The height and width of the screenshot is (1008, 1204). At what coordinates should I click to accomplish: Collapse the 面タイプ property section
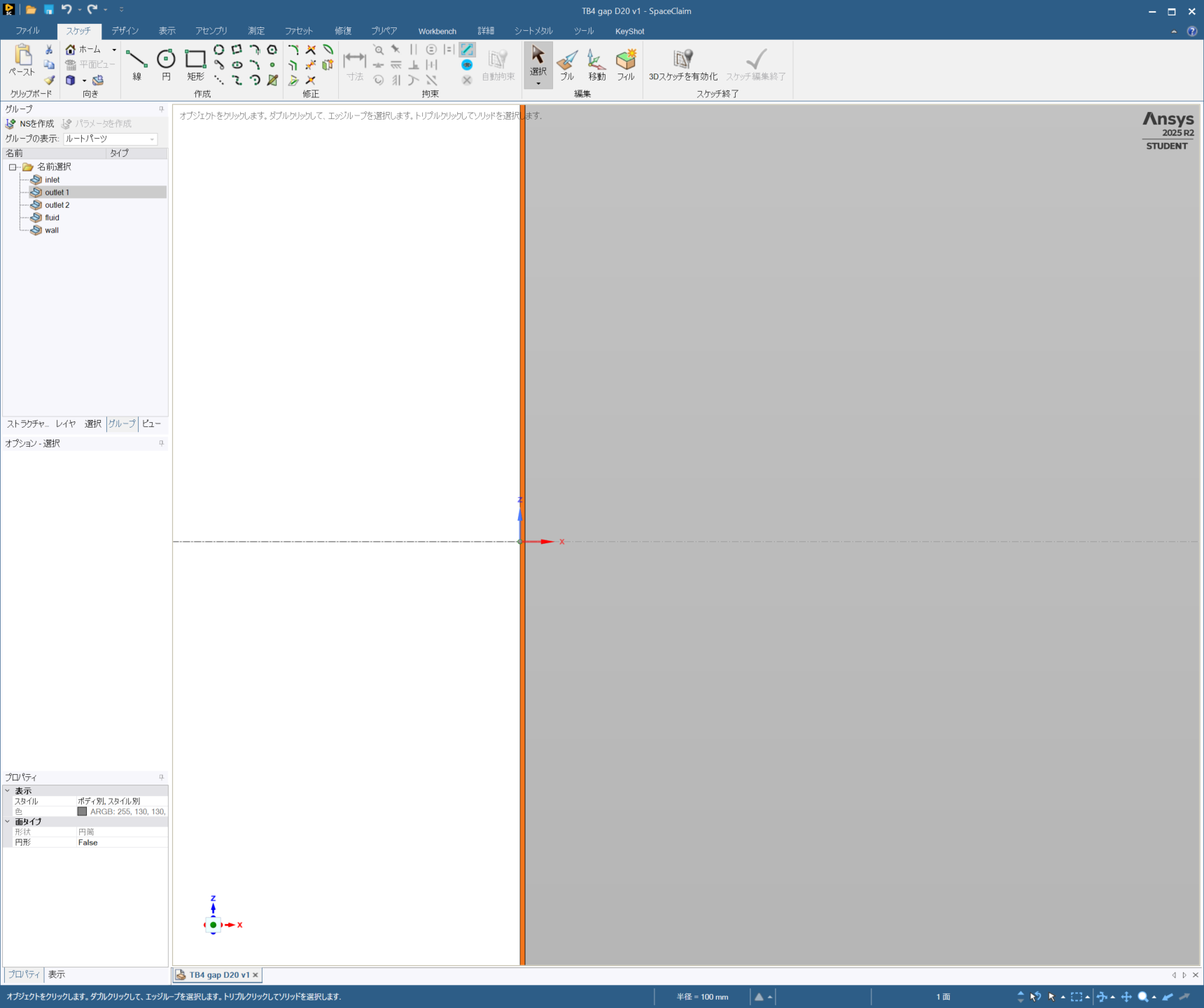pyautogui.click(x=8, y=822)
